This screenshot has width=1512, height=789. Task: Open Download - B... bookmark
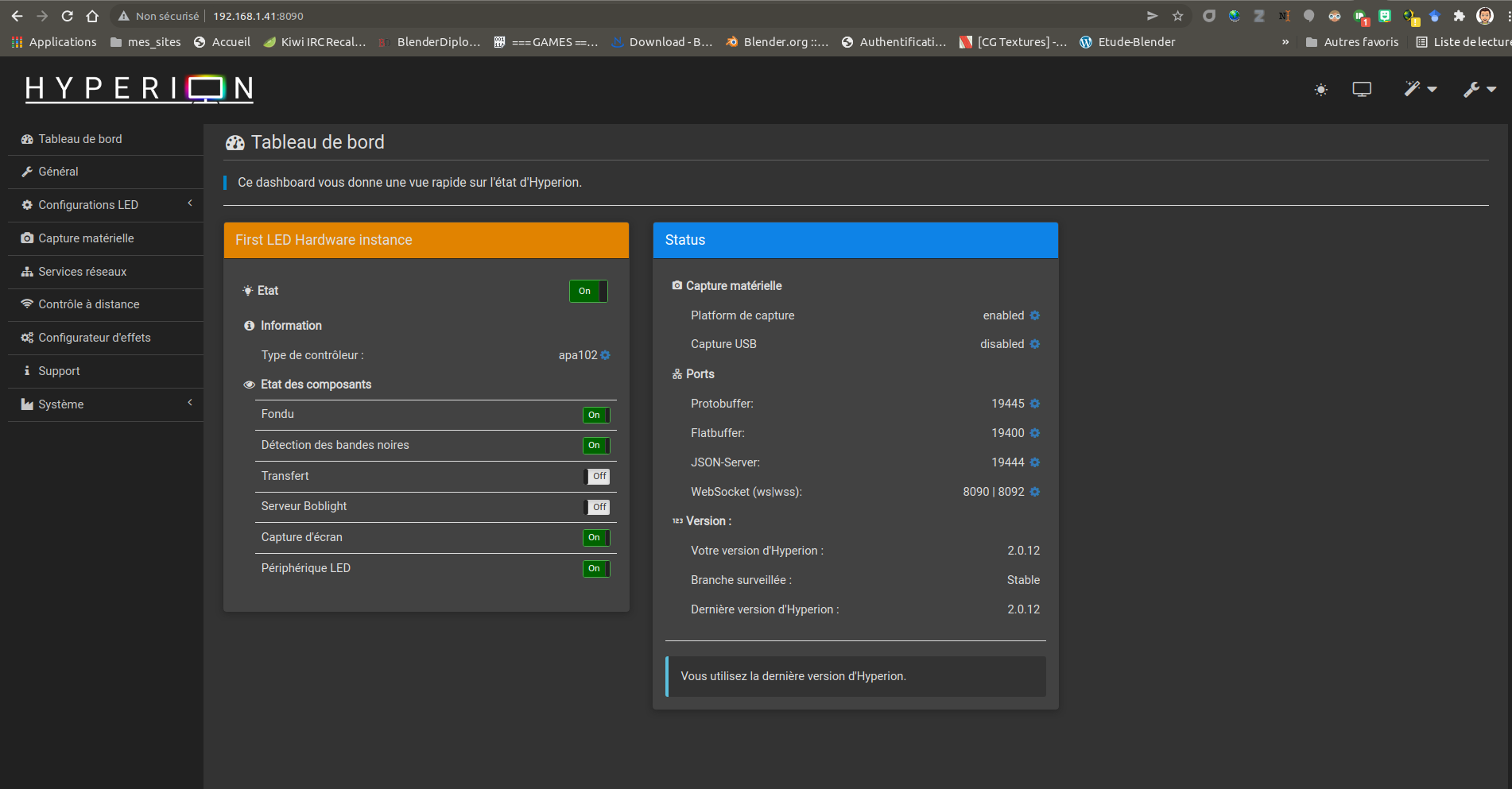[662, 42]
